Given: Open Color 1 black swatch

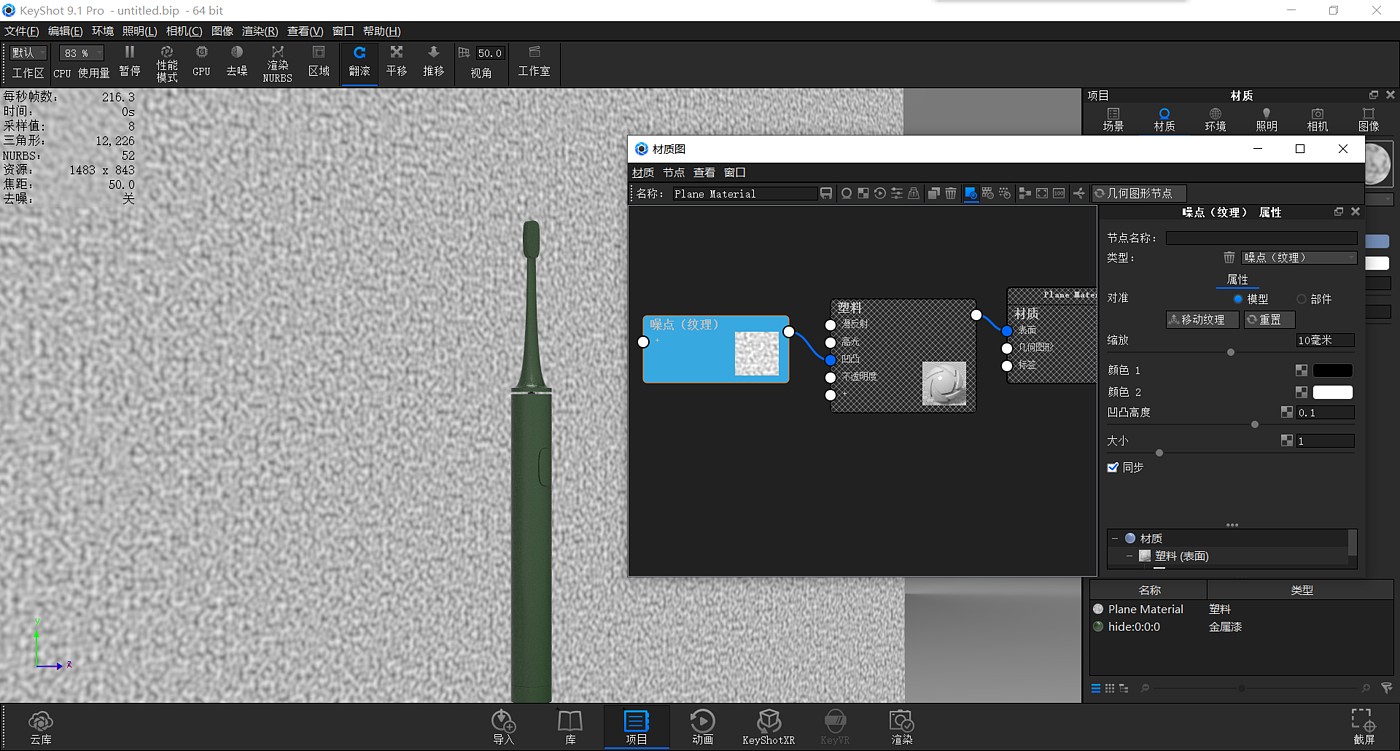Looking at the screenshot, I should (x=1332, y=371).
